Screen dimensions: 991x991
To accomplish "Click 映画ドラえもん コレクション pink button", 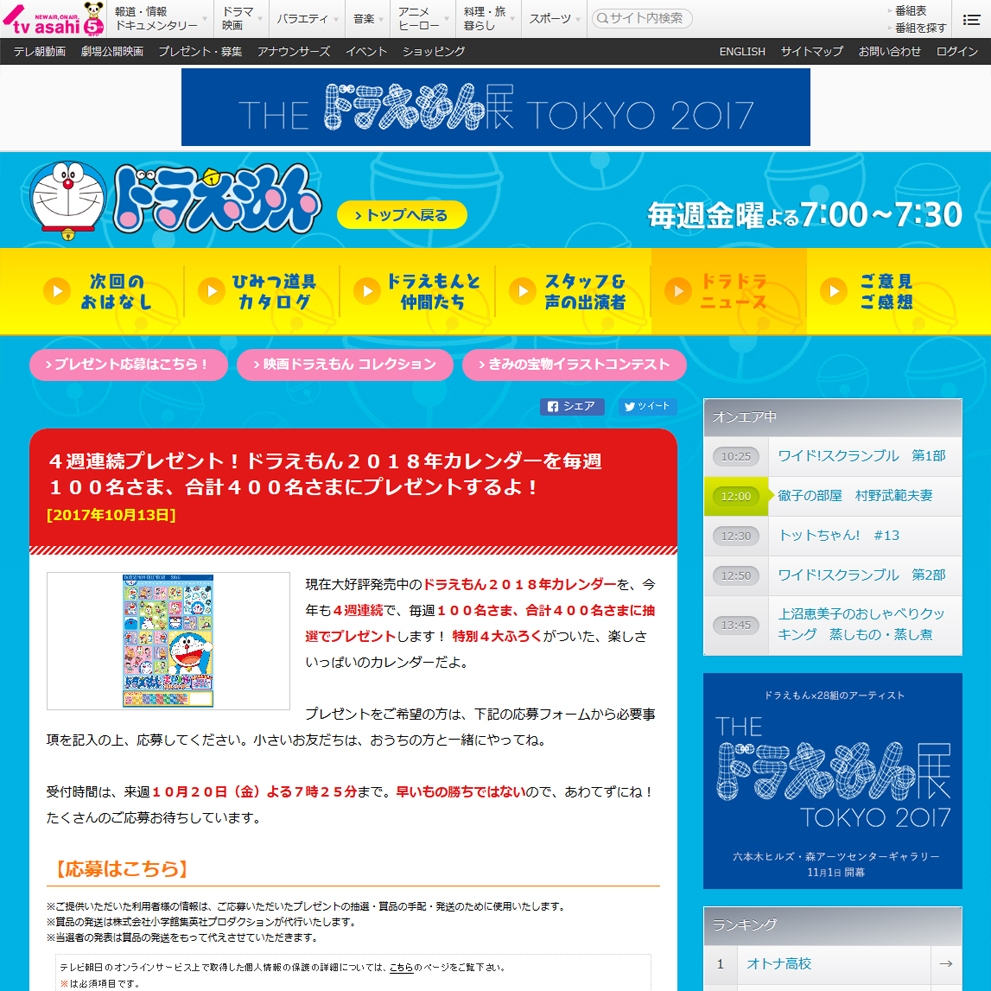I will pos(345,365).
